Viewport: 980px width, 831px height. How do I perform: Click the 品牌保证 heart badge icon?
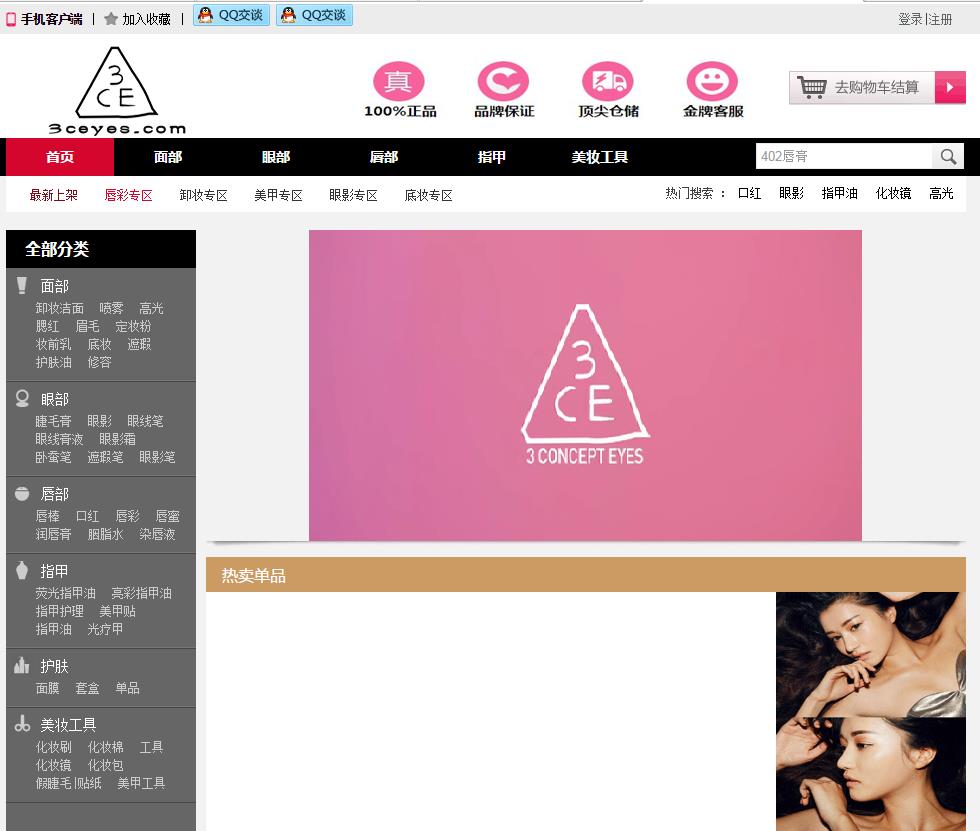click(x=503, y=81)
